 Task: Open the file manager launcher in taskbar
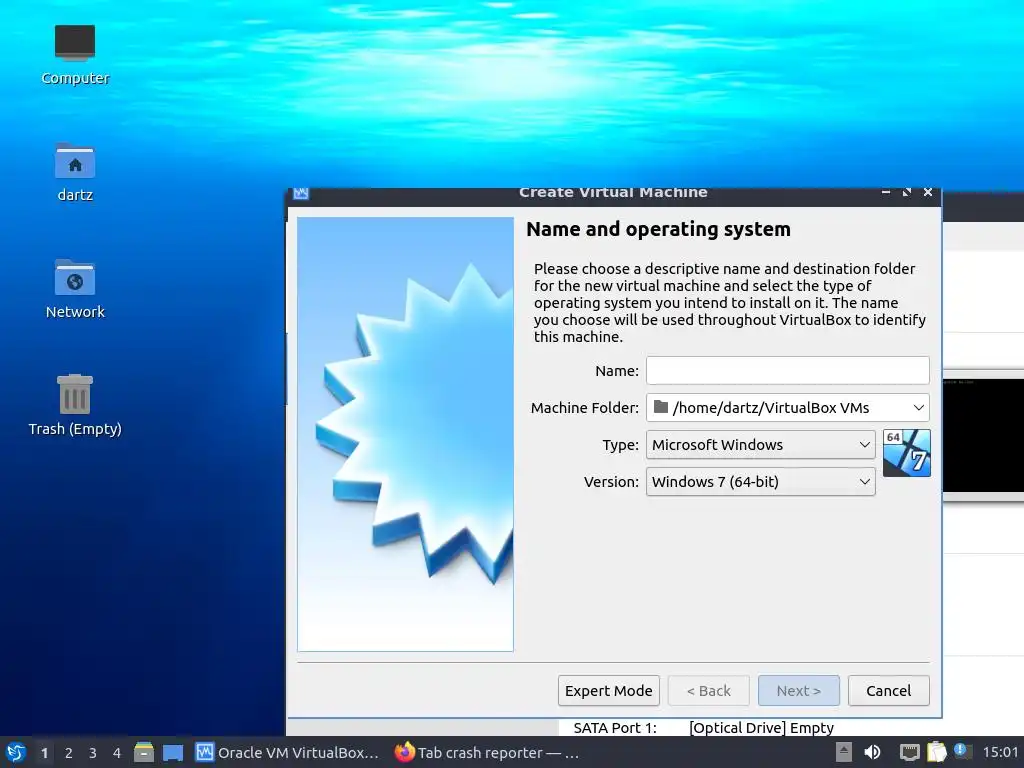(x=144, y=752)
